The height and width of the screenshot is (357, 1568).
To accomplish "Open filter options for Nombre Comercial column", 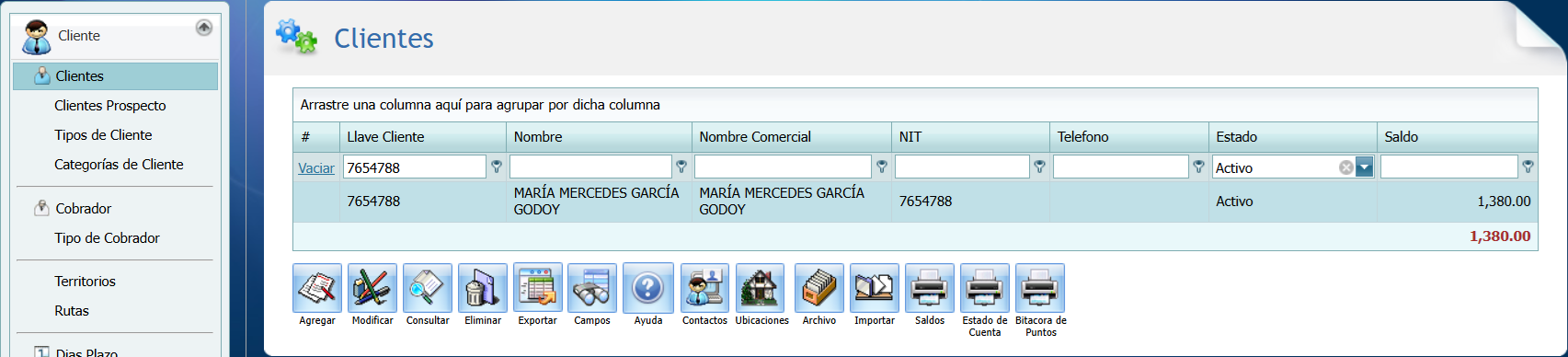I will click(x=882, y=167).
